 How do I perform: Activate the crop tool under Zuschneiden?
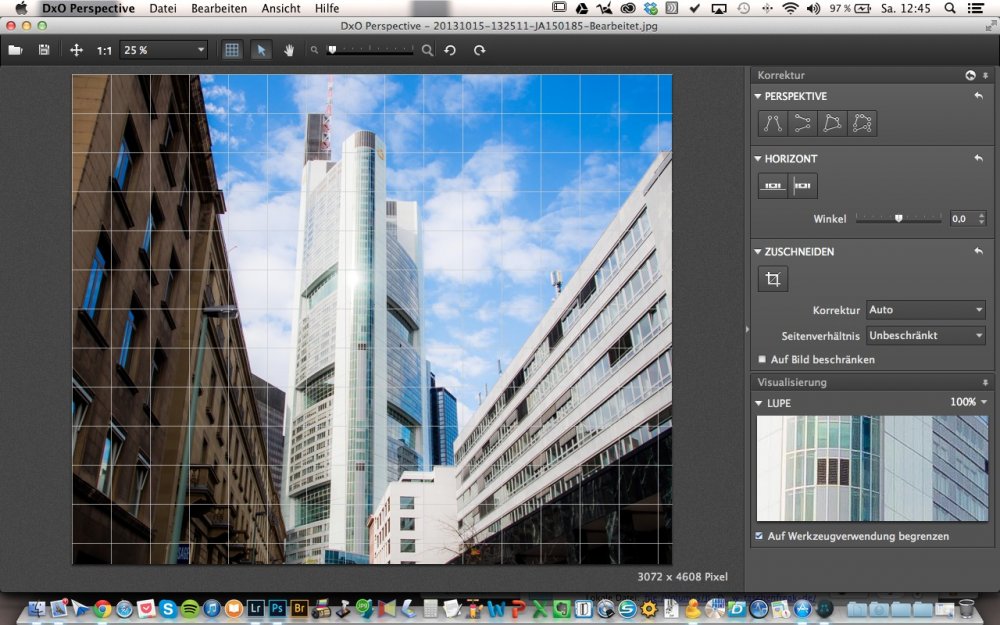(x=772, y=279)
